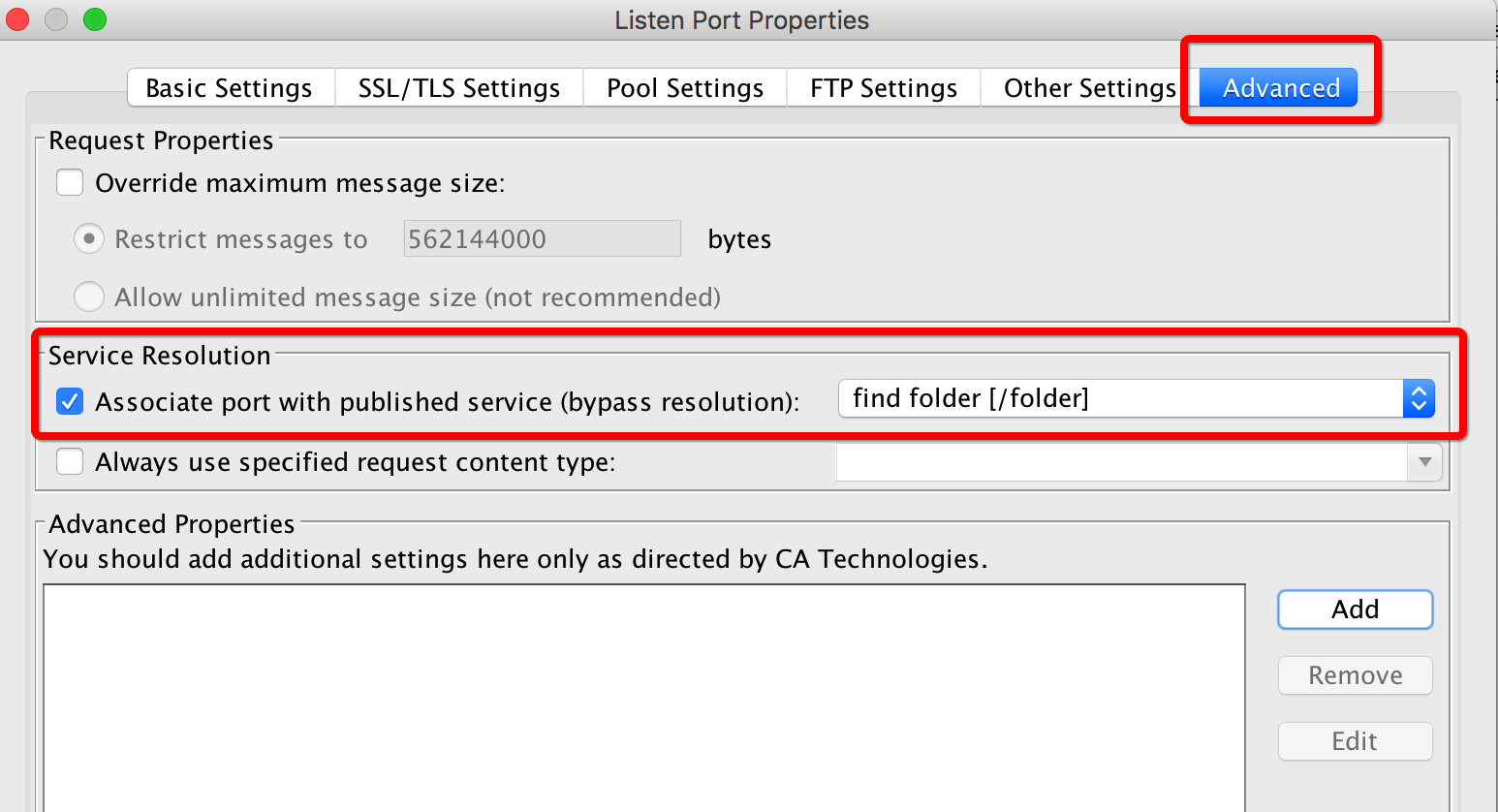Image resolution: width=1498 pixels, height=812 pixels.
Task: Click the bytes value input field
Action: coord(541,238)
